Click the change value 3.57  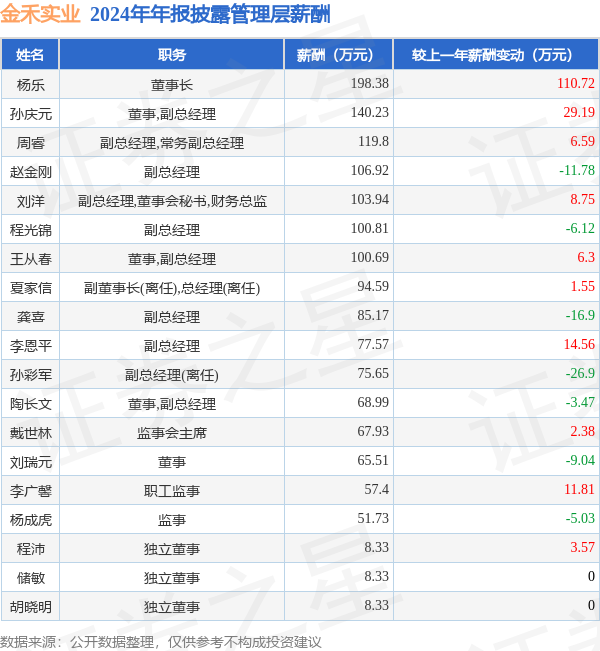(x=582, y=547)
